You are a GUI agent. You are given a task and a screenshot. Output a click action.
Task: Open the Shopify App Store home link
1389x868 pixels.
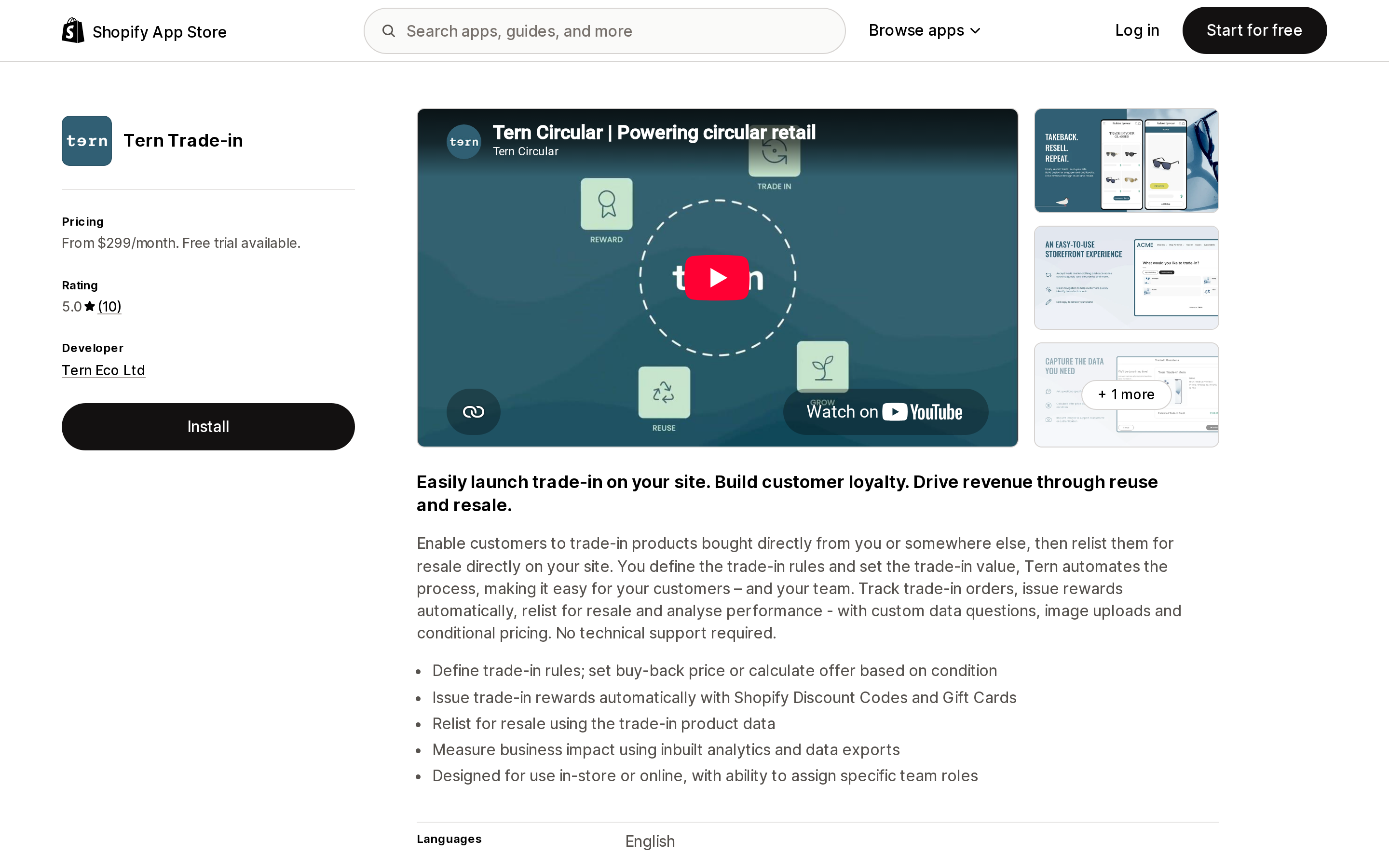pos(144,31)
